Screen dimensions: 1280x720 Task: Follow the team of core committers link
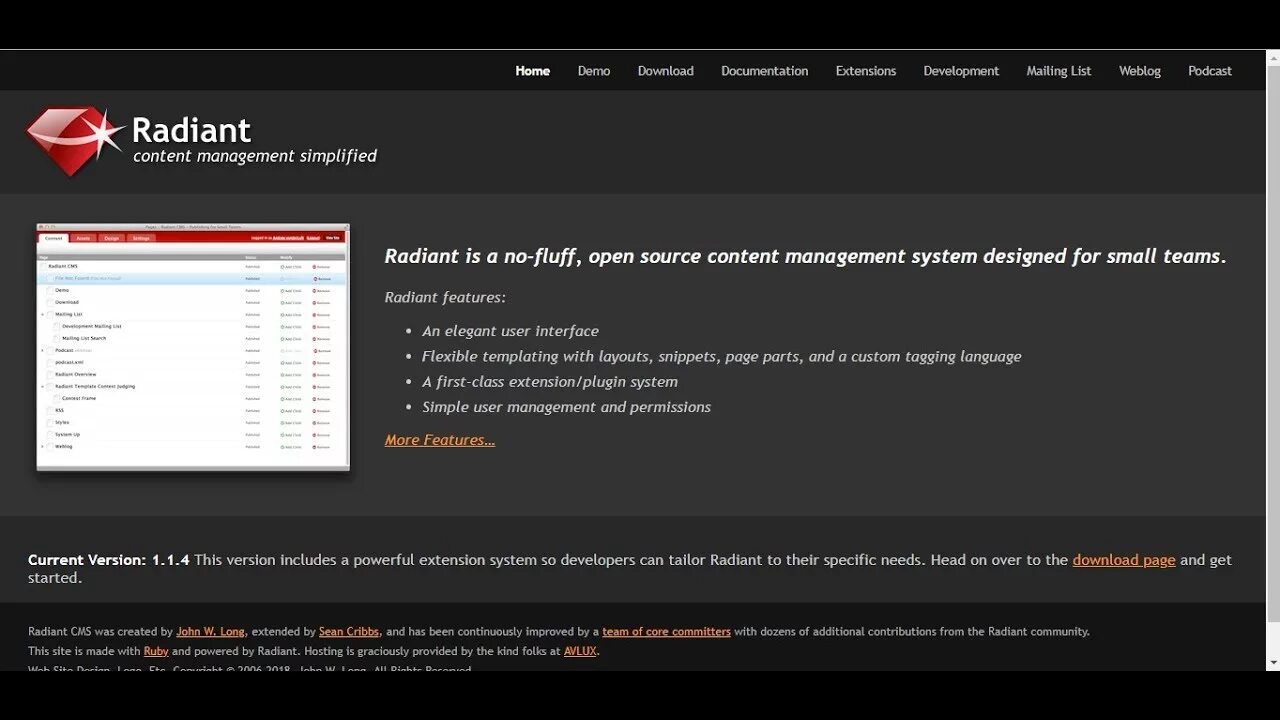click(x=666, y=632)
